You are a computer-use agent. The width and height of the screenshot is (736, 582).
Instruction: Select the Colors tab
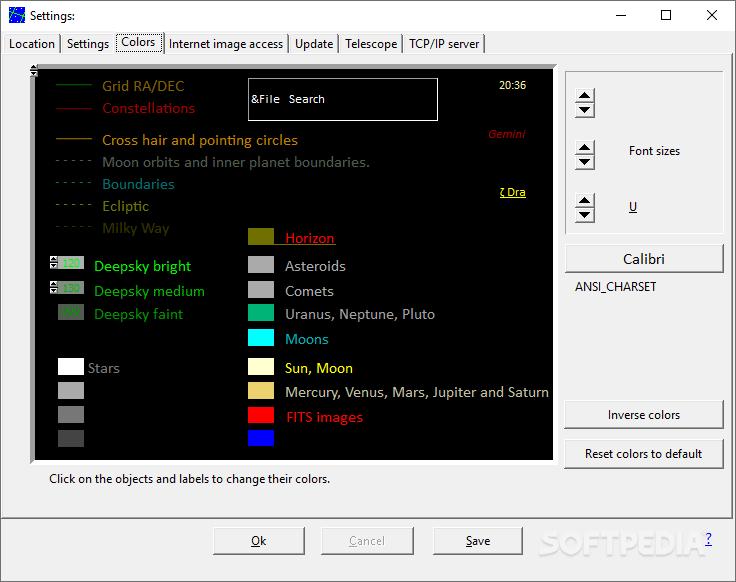pyautogui.click(x=138, y=42)
